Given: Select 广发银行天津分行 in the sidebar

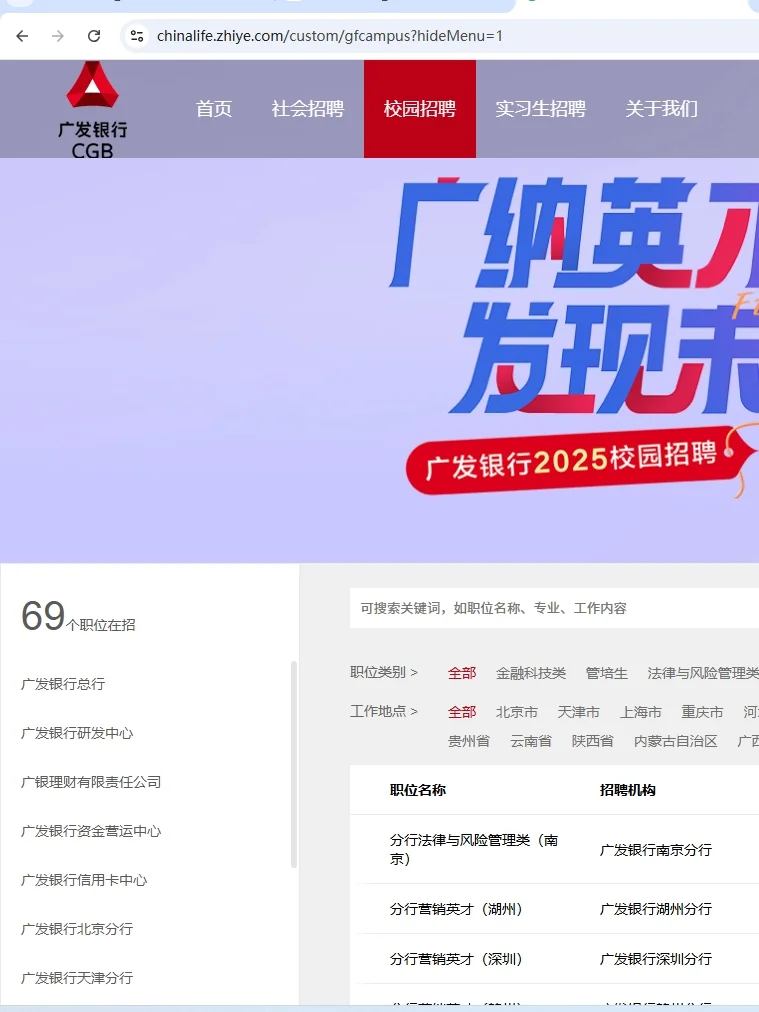Looking at the screenshot, I should tap(77, 978).
